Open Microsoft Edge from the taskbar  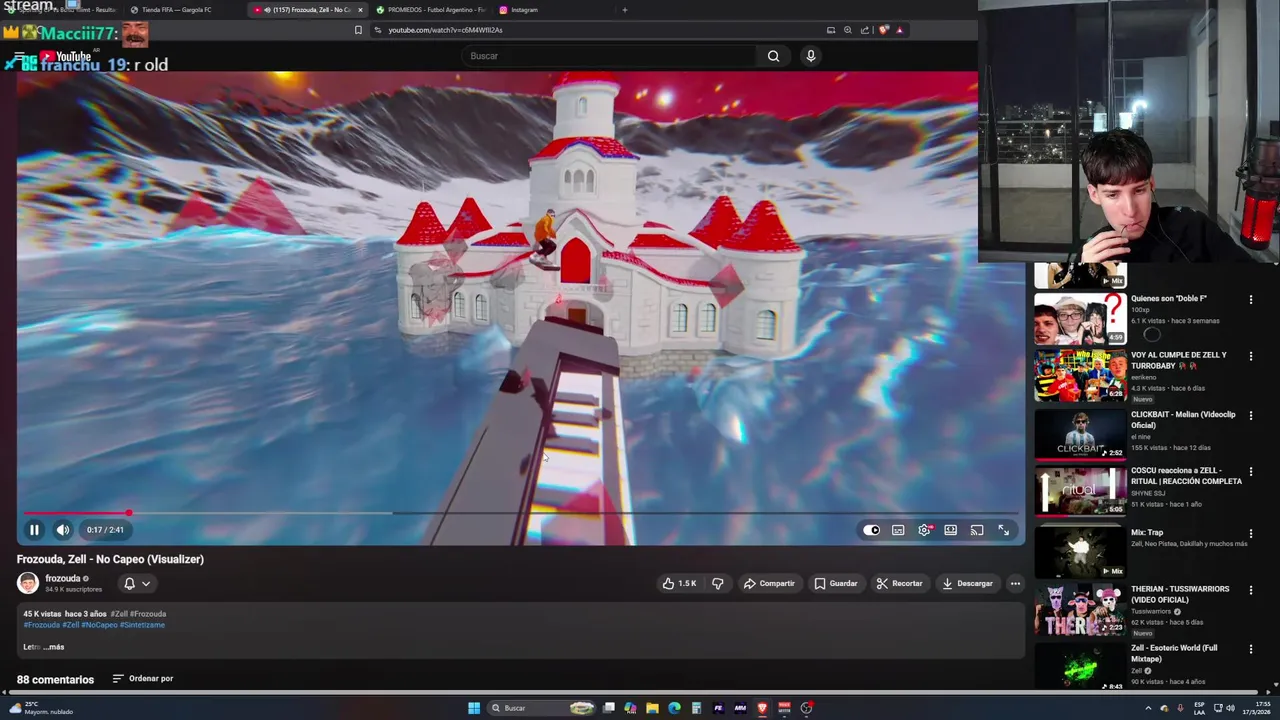point(674,708)
